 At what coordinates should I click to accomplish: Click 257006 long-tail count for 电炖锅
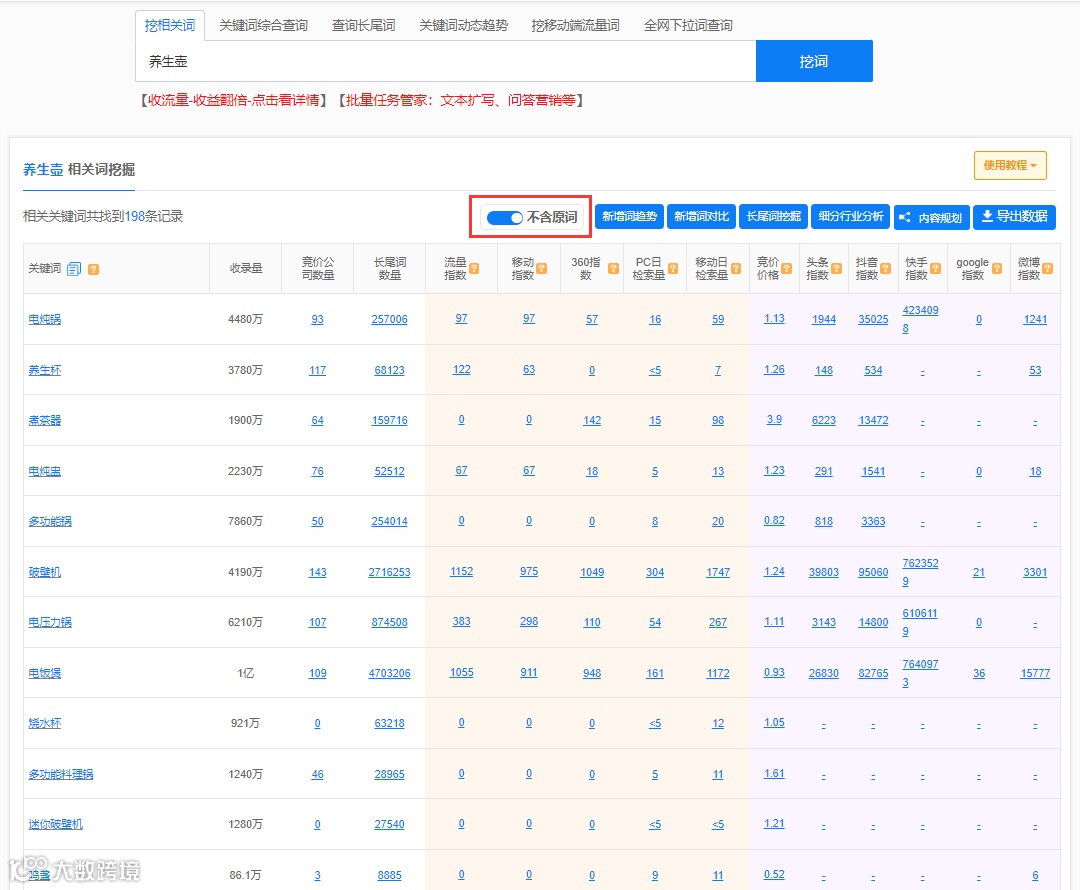(x=389, y=319)
